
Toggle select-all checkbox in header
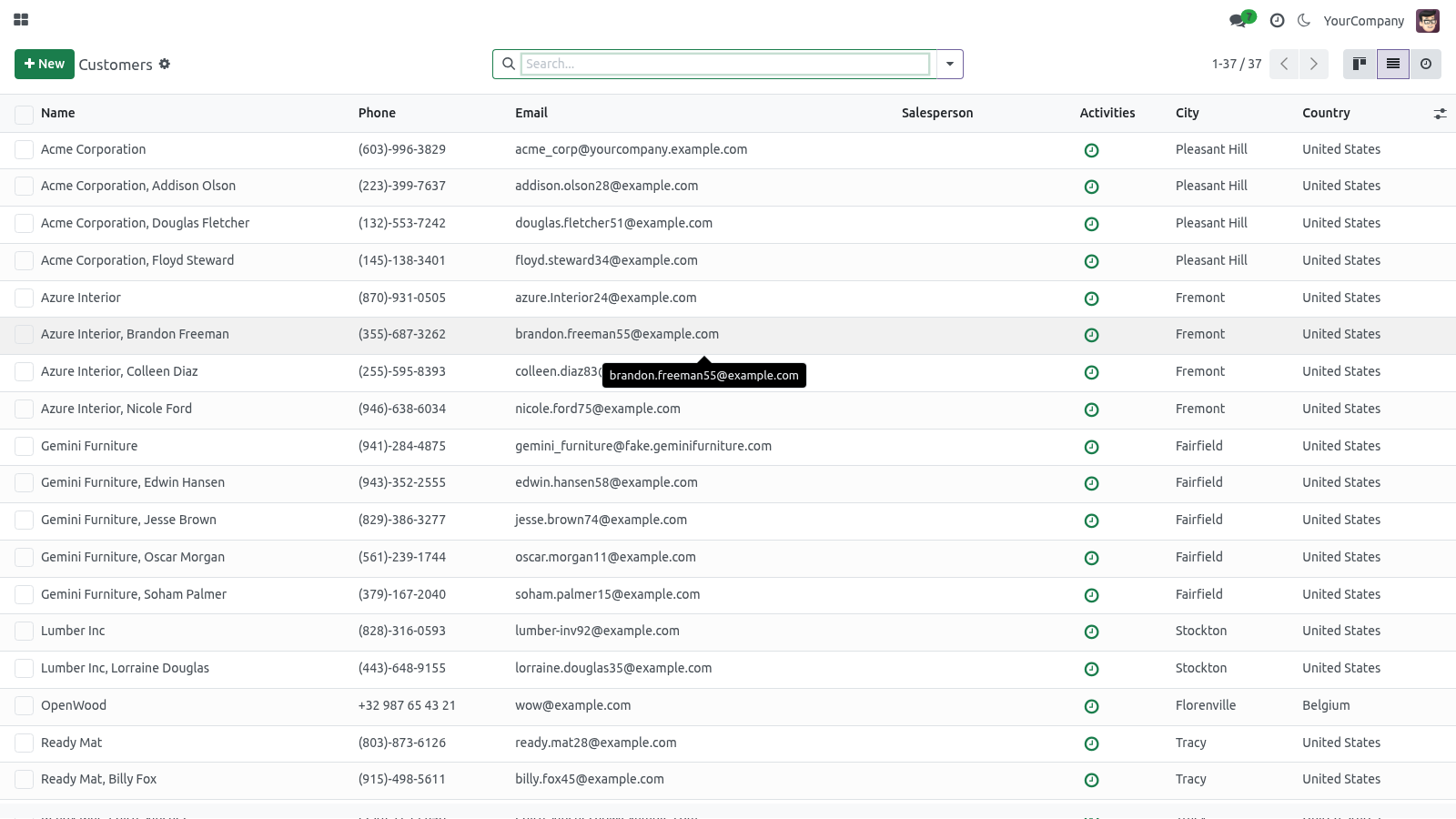point(24,114)
